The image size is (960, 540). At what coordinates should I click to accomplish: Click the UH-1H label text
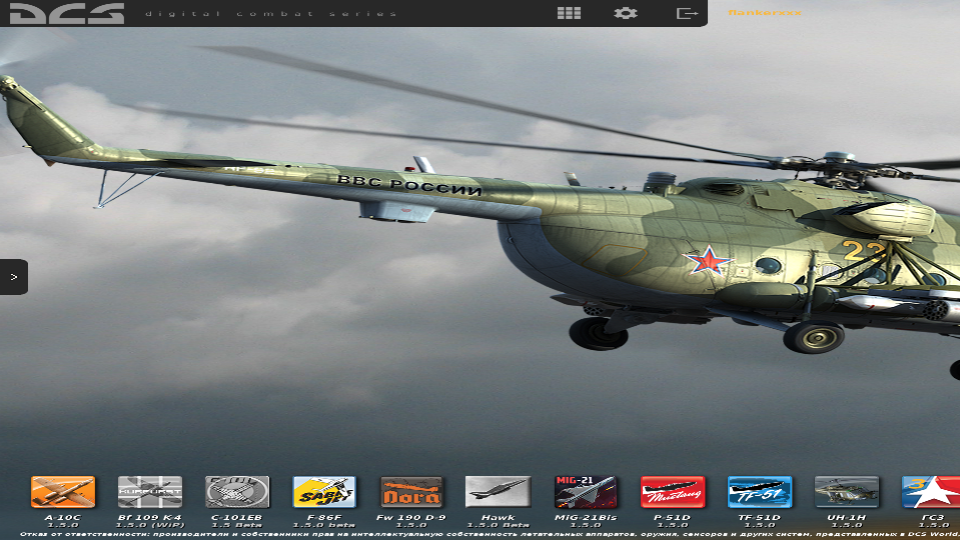pyautogui.click(x=847, y=517)
